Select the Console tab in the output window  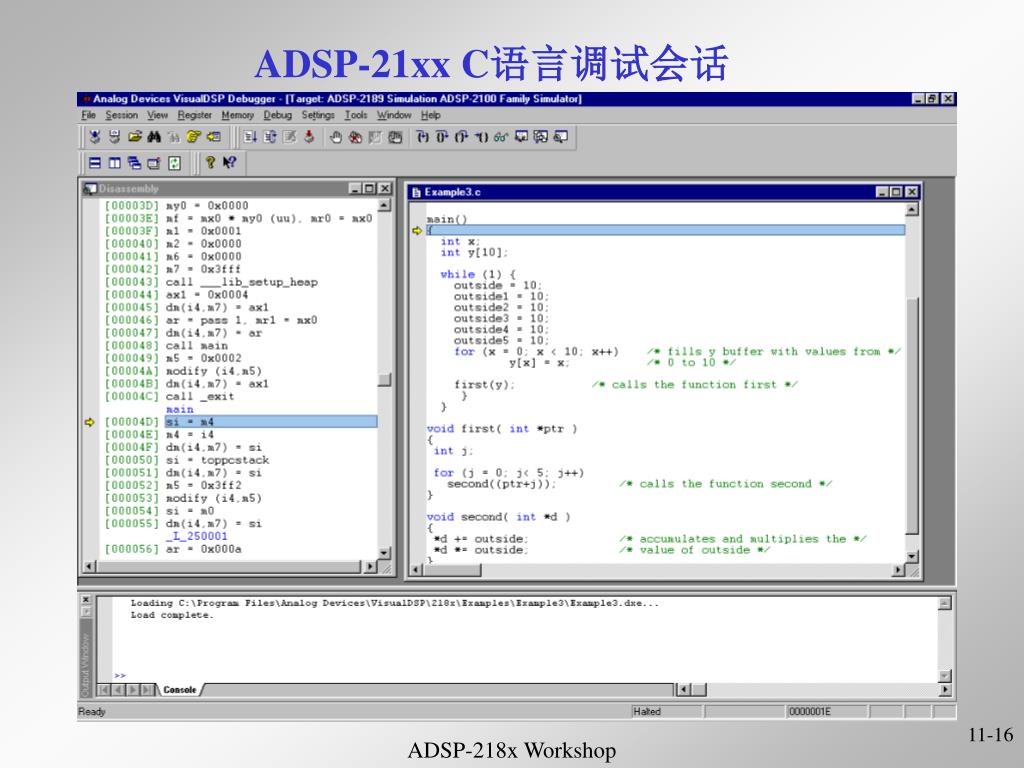pos(180,690)
